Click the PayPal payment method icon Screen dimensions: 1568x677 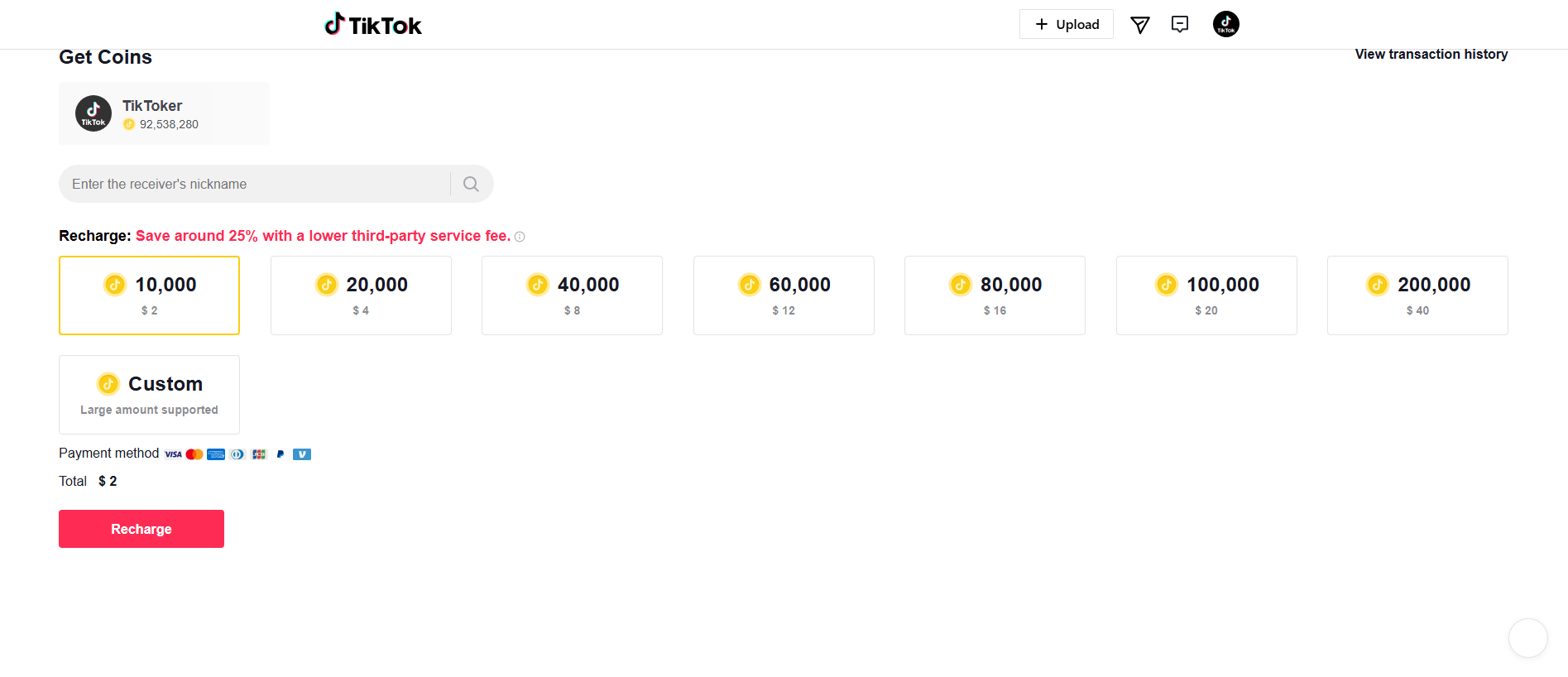[x=281, y=454]
